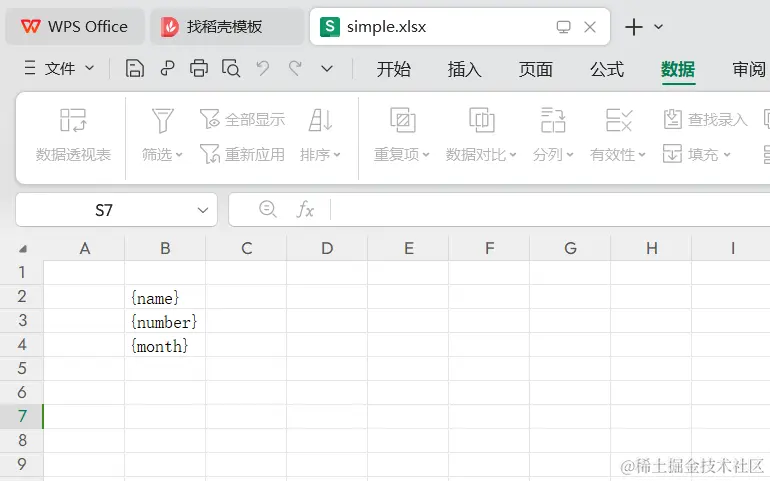Click the fx insert function icon
The width and height of the screenshot is (770, 481).
pyautogui.click(x=305, y=210)
